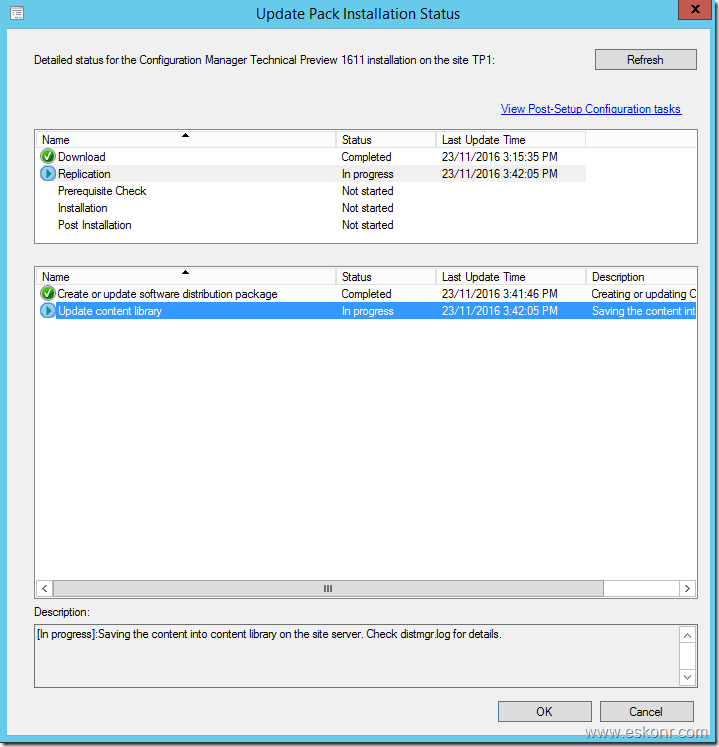Close the Update Pack Installation Status window
This screenshot has width=719, height=747.
pyautogui.click(x=695, y=10)
